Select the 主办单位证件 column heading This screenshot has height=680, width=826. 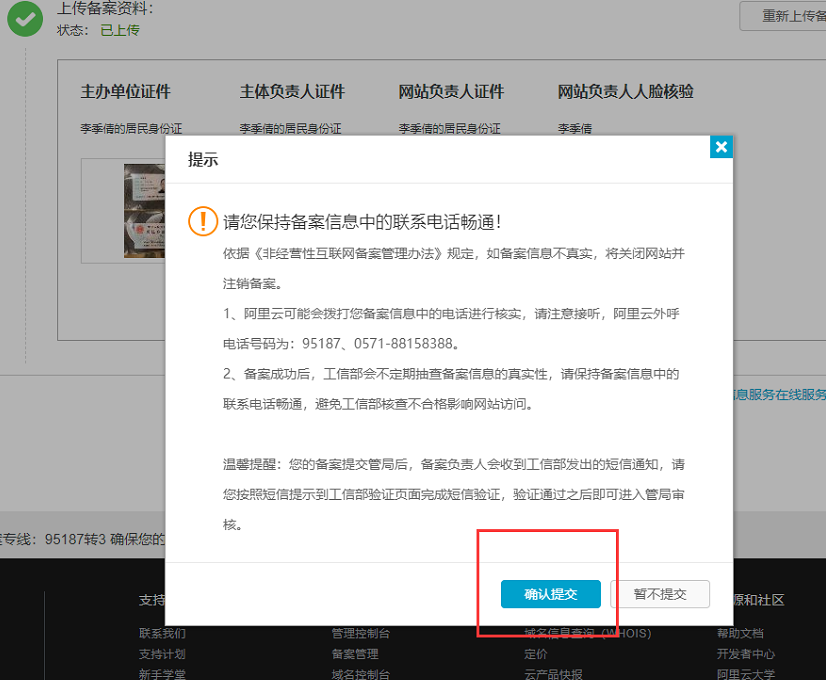[125, 92]
